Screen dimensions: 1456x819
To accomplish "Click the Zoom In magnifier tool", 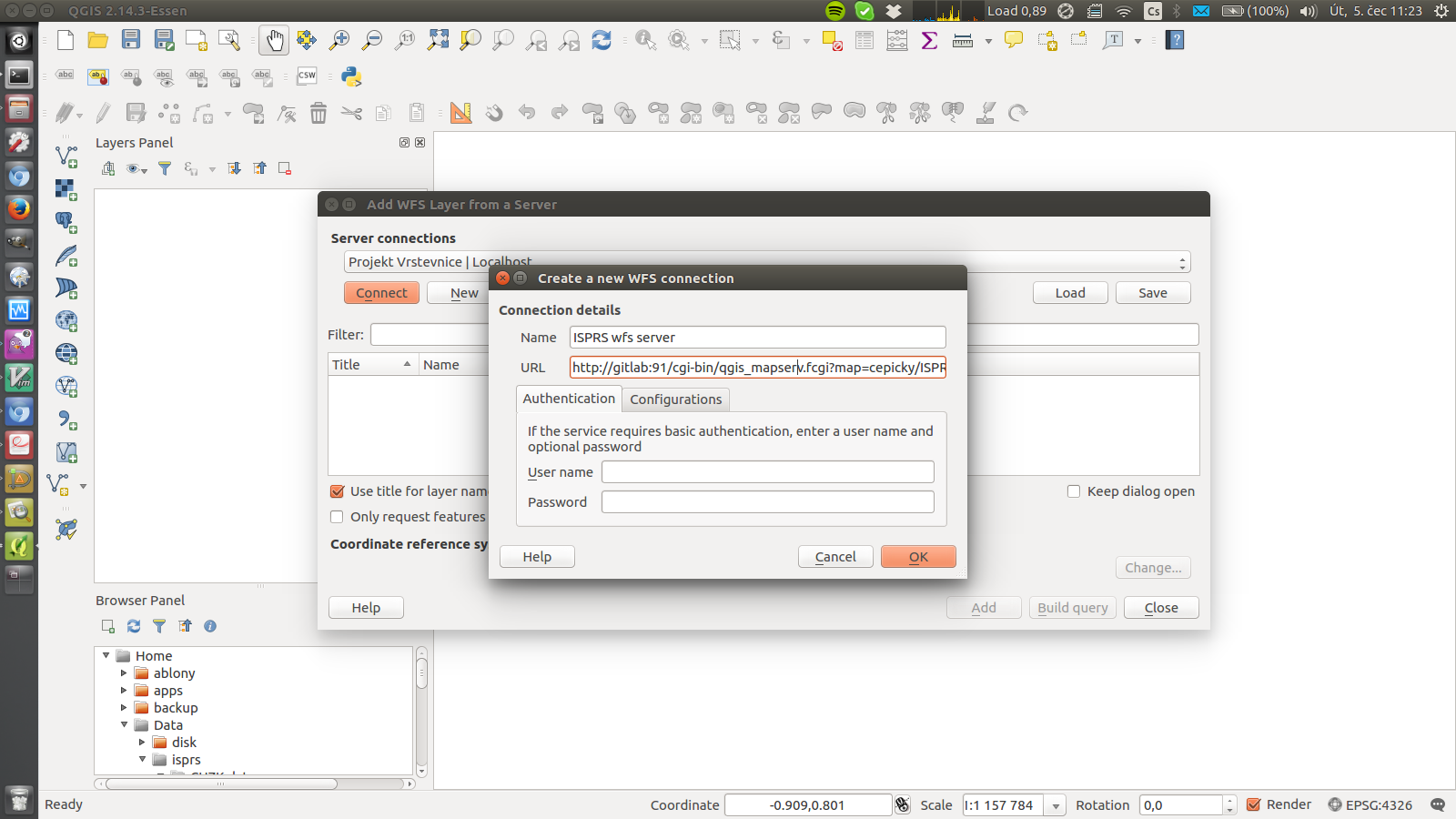I will tap(339, 39).
